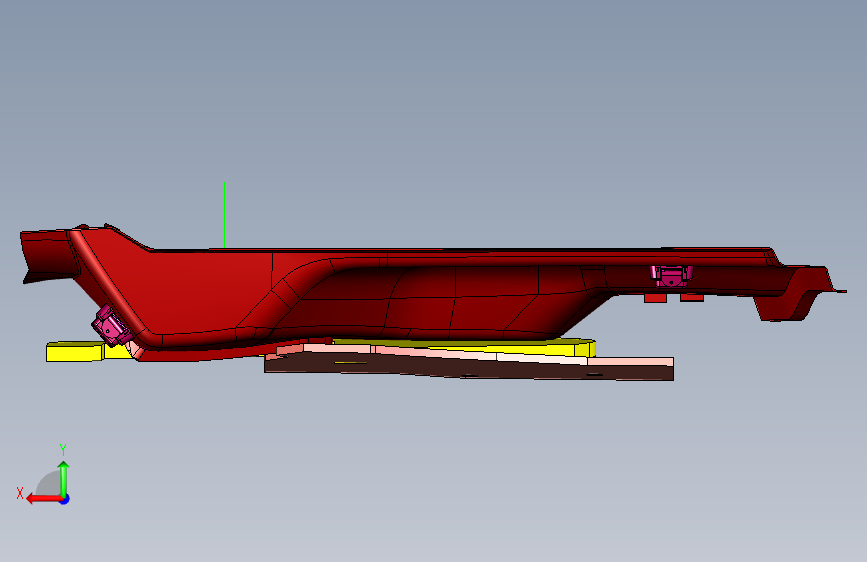
Task: Click the red X axis arrow of triad
Action: tap(43, 499)
